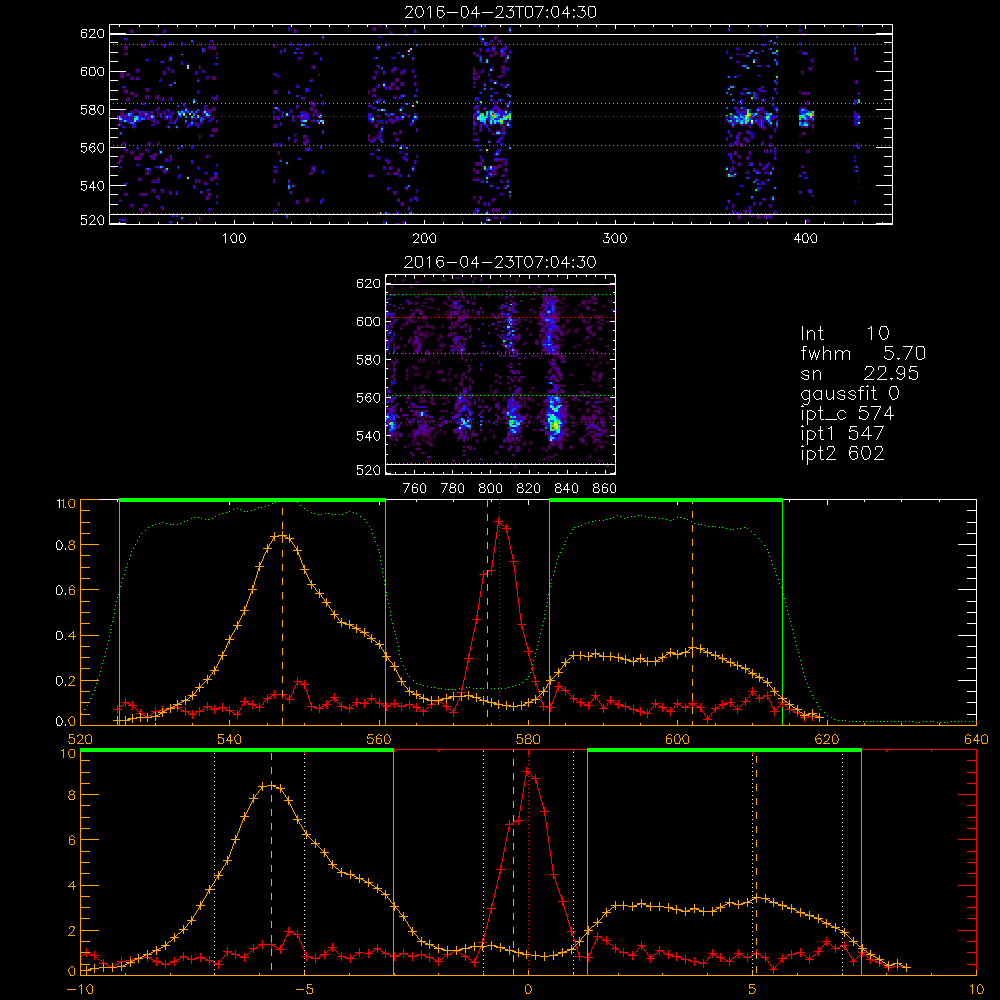The image size is (1000, 1000).
Task: Select the 'sn 22.95' readout line
Action: [x=860, y=373]
